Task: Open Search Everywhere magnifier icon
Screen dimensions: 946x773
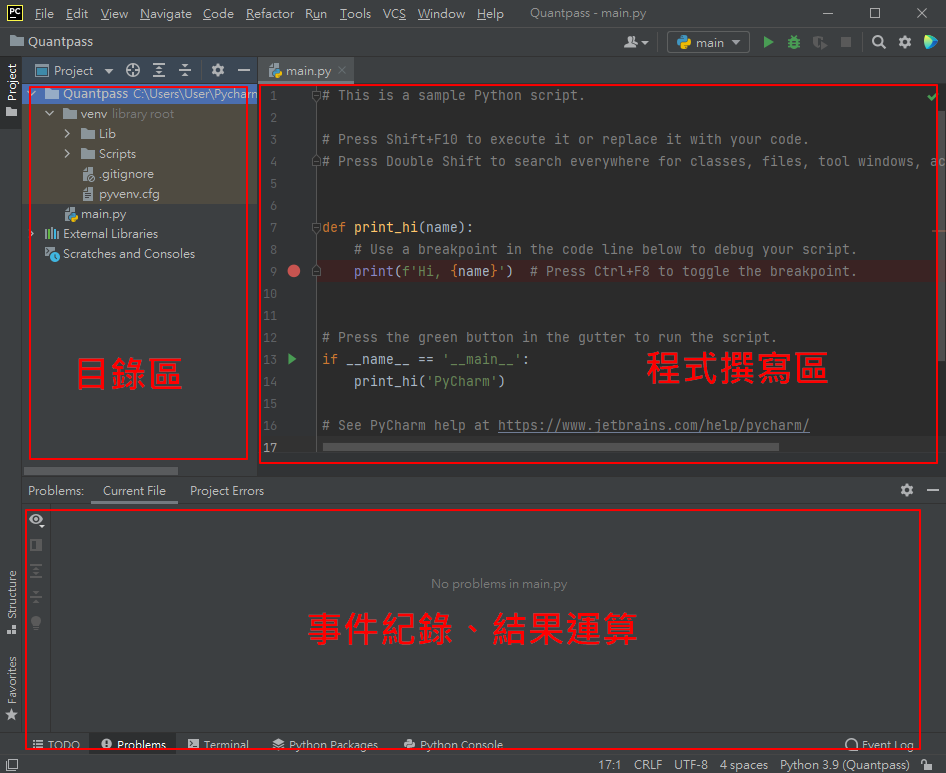Action: [x=878, y=42]
